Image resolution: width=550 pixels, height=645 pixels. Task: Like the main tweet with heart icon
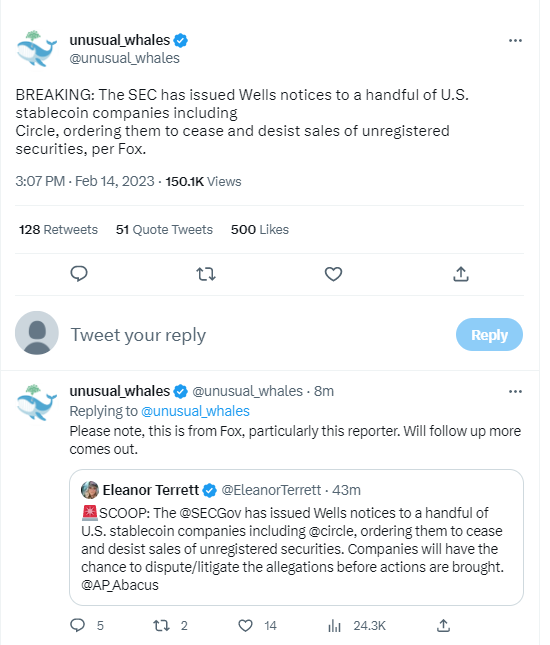[x=333, y=274]
